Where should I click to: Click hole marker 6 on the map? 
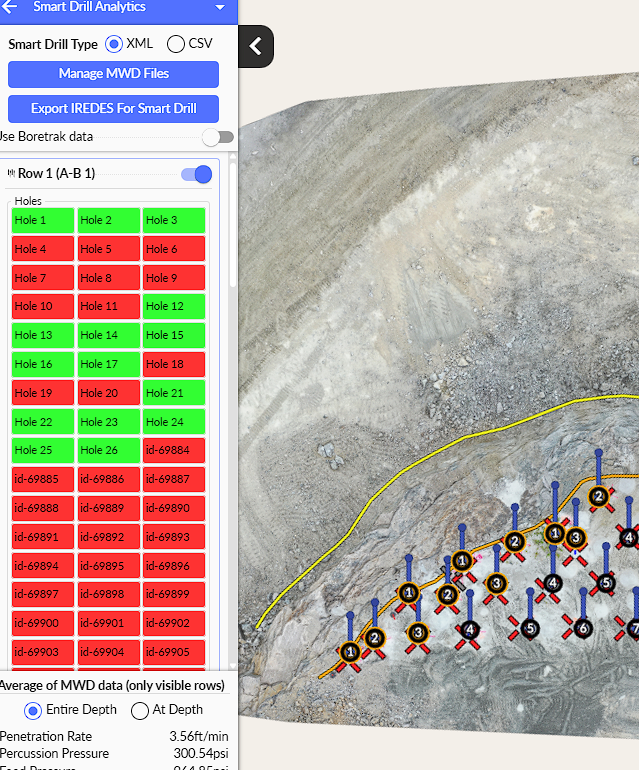tap(583, 628)
